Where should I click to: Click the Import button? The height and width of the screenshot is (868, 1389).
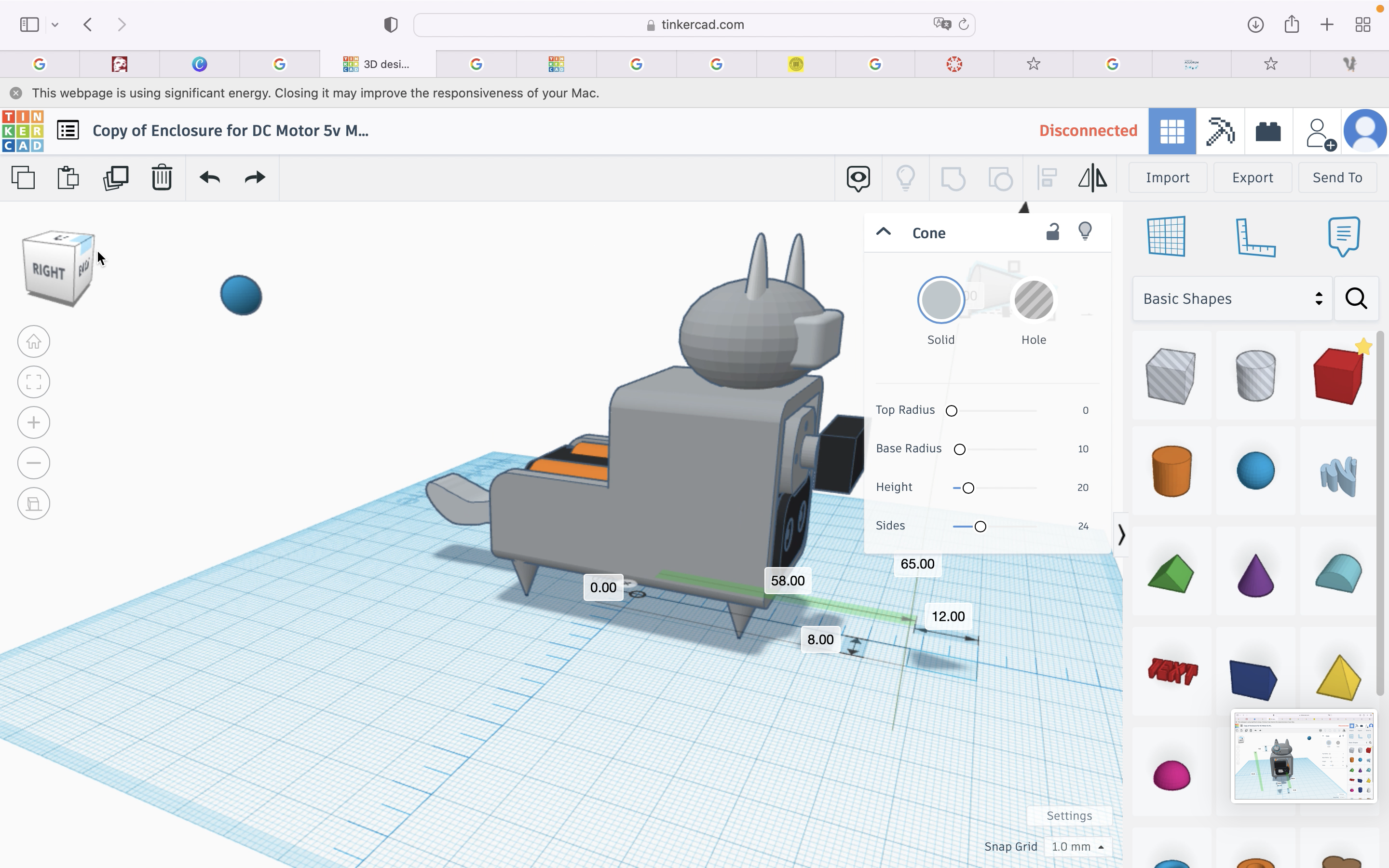click(1168, 177)
